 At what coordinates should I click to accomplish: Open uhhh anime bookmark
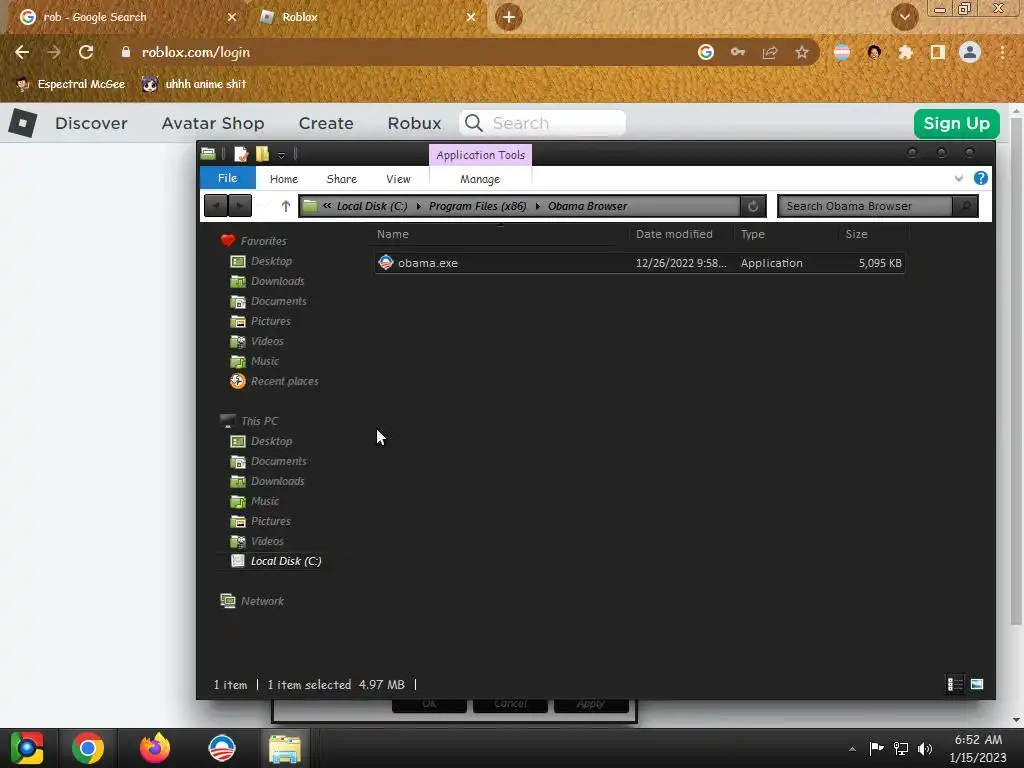point(194,84)
